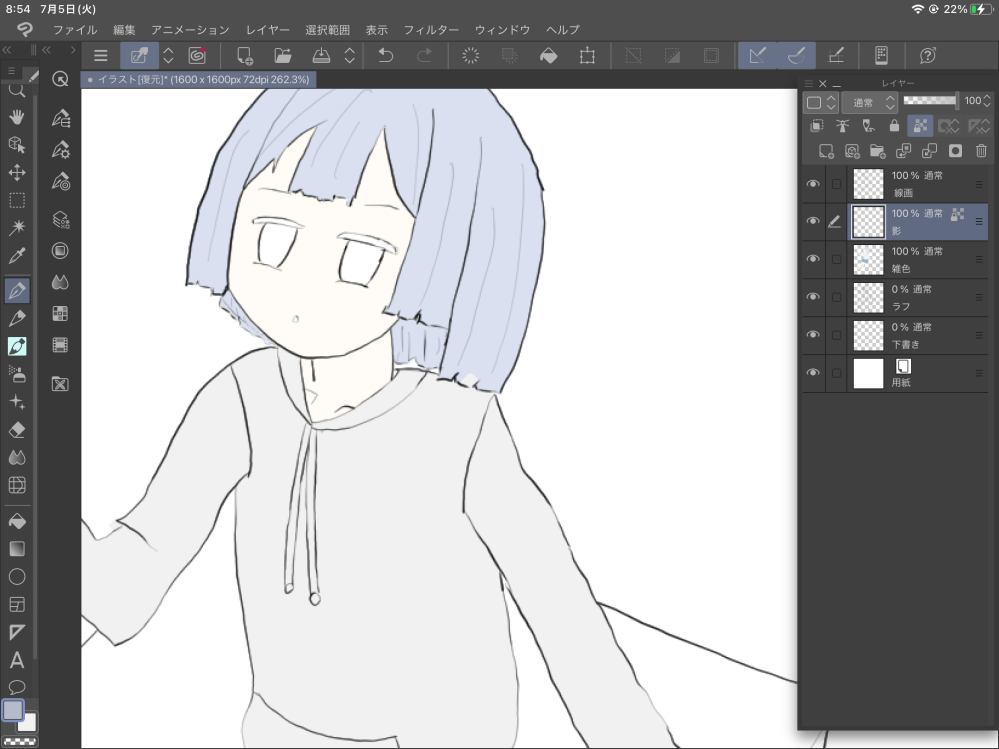Select the Auto Select magic wand tool

[x=17, y=227]
